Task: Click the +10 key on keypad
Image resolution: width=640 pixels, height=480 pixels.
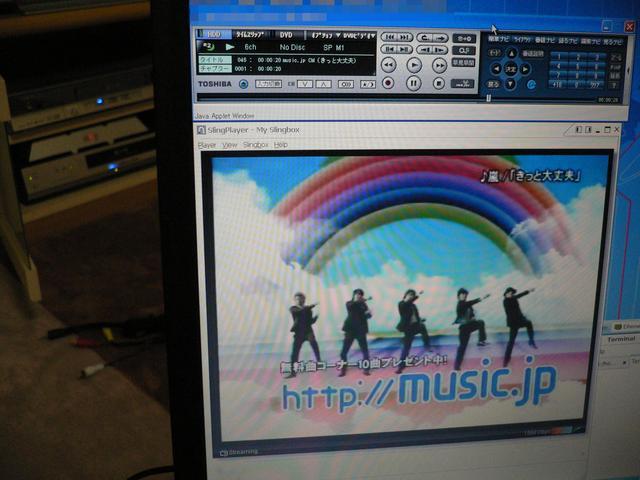Action: click(557, 84)
